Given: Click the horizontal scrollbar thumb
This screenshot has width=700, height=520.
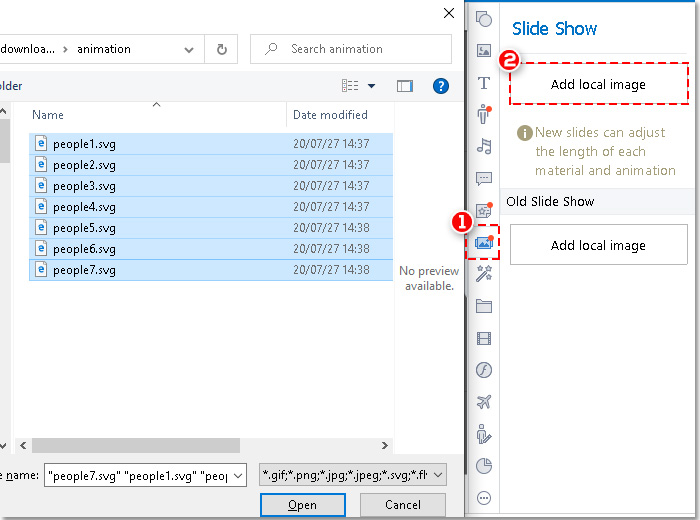Looking at the screenshot, I should click(136, 445).
